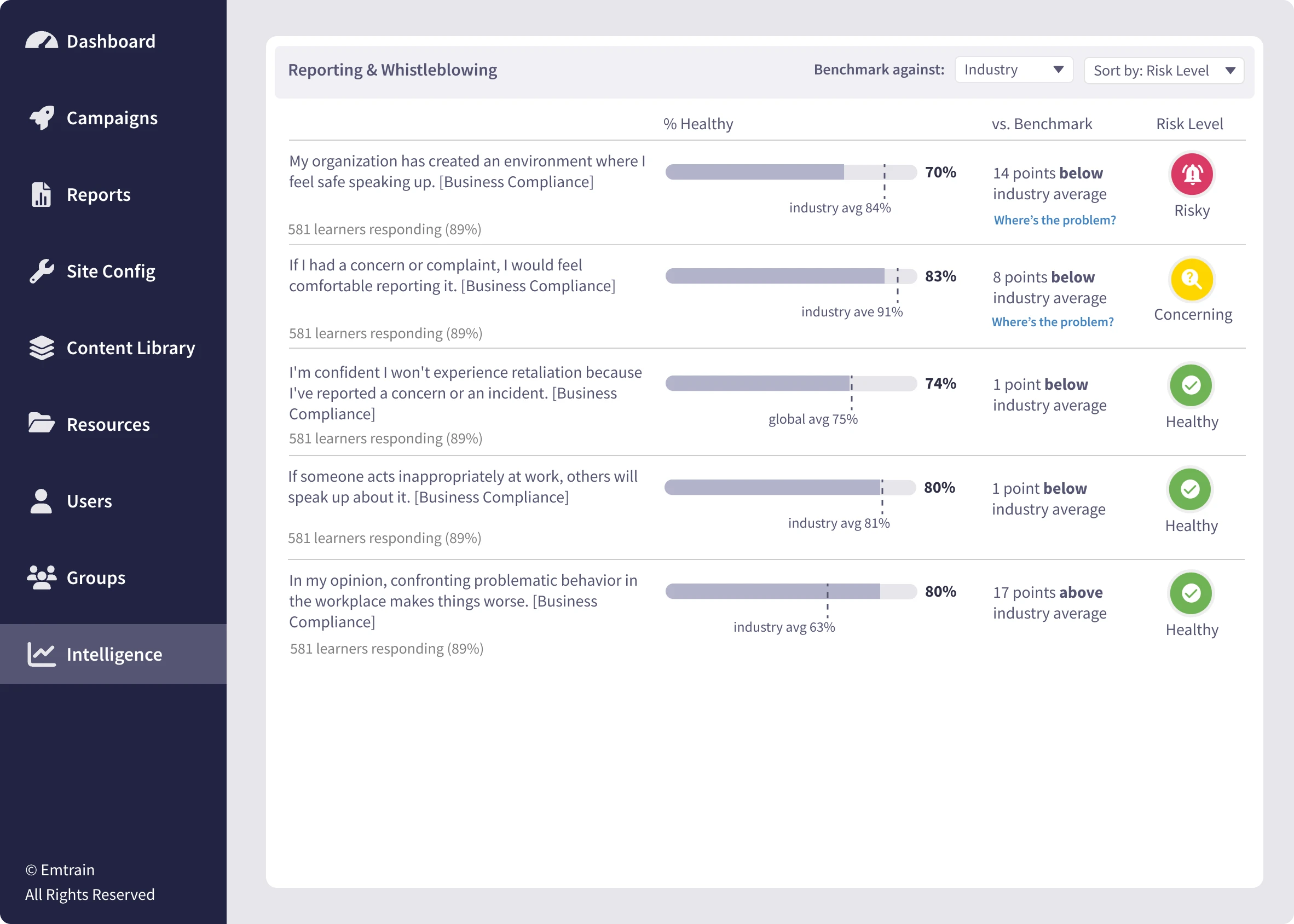Click the Risk Level column header
The image size is (1294, 924).
point(1189,124)
